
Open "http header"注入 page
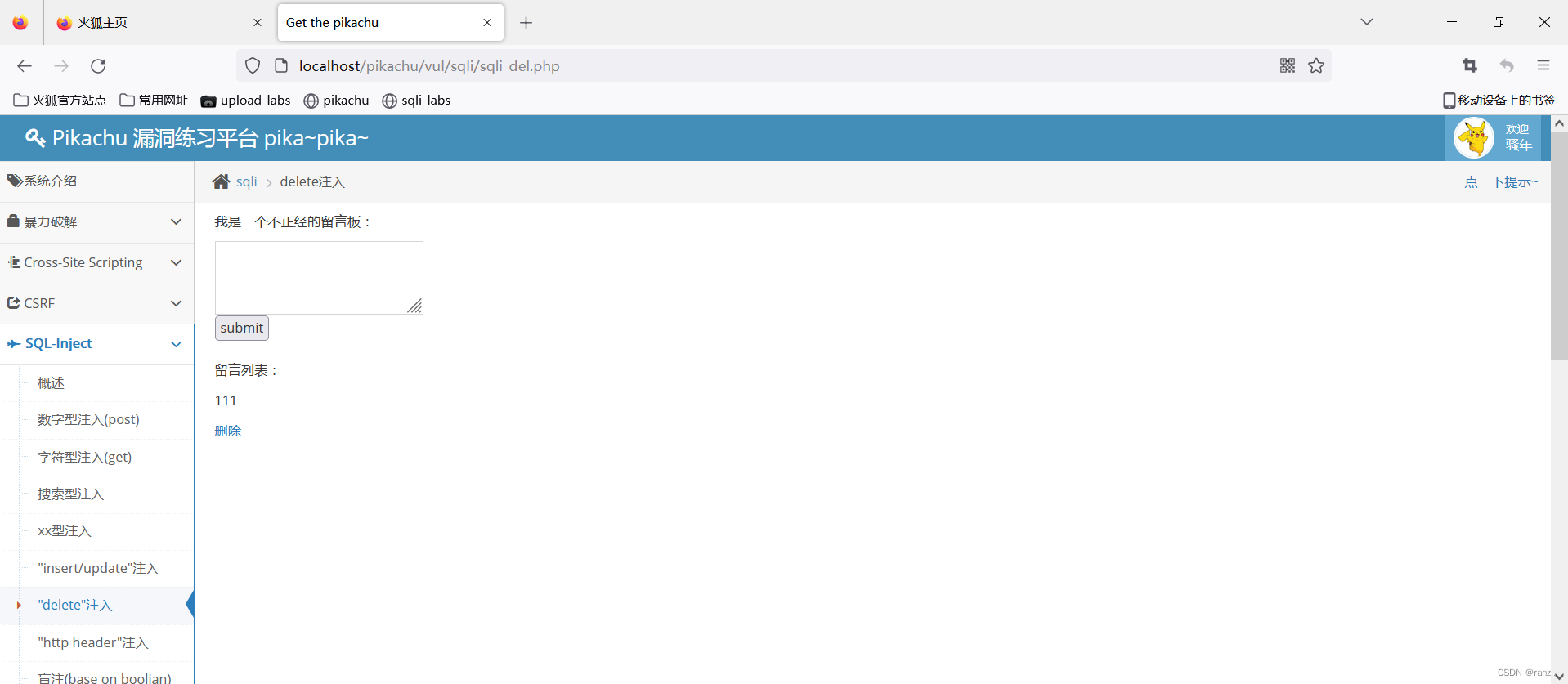(93, 643)
